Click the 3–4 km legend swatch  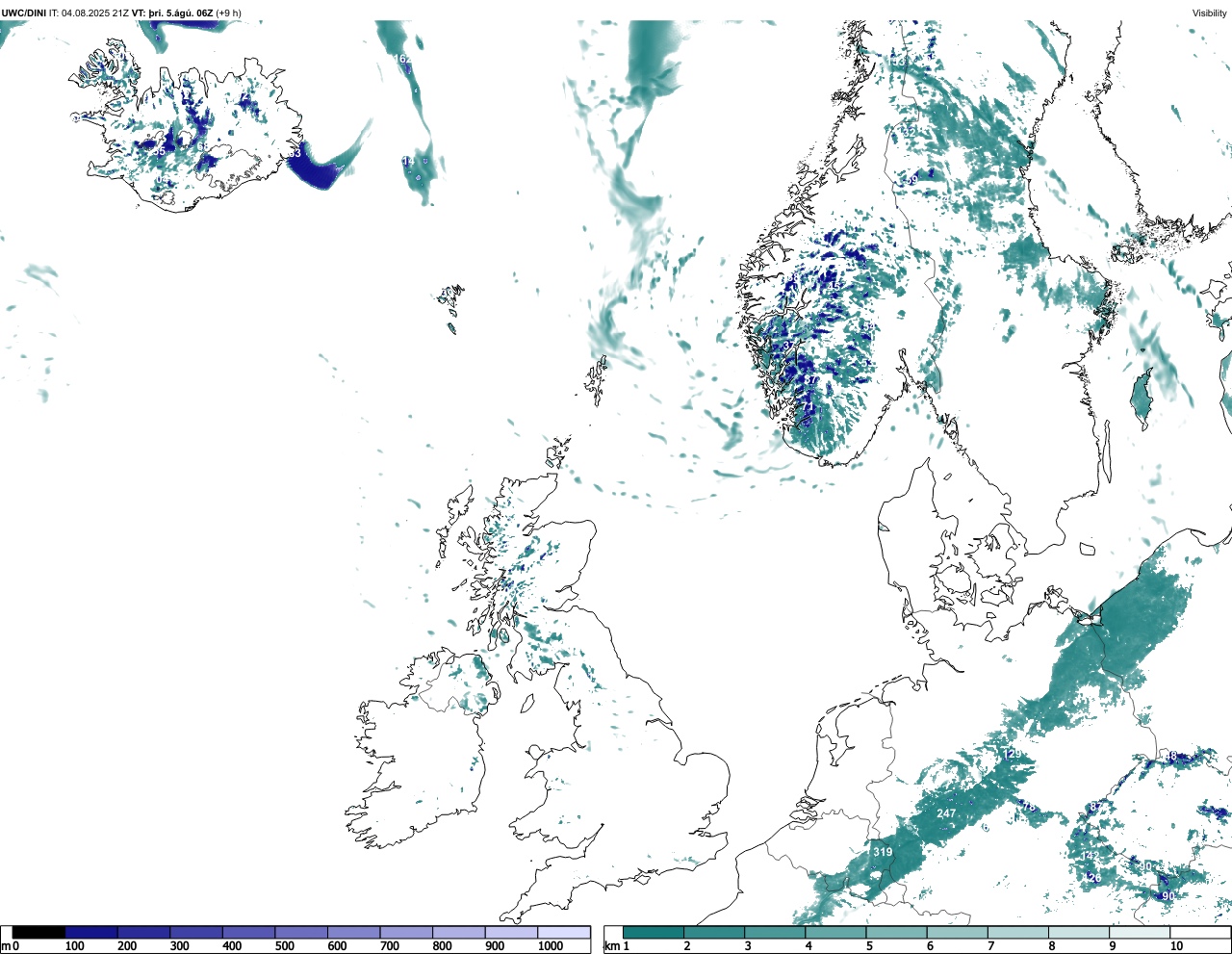775,932
